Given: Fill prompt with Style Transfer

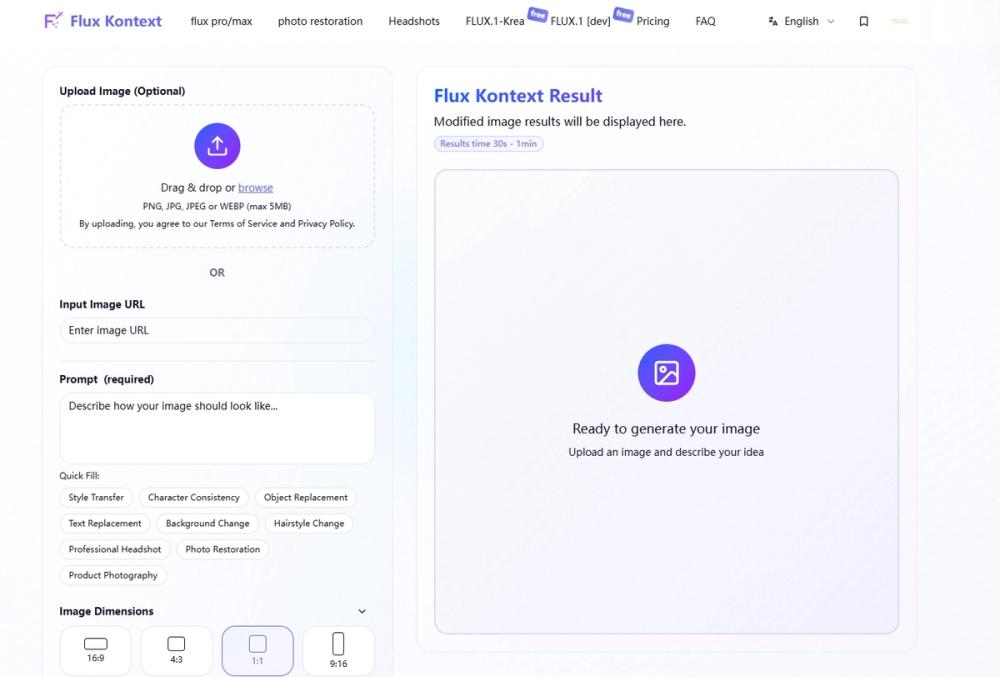Looking at the screenshot, I should click(x=96, y=497).
